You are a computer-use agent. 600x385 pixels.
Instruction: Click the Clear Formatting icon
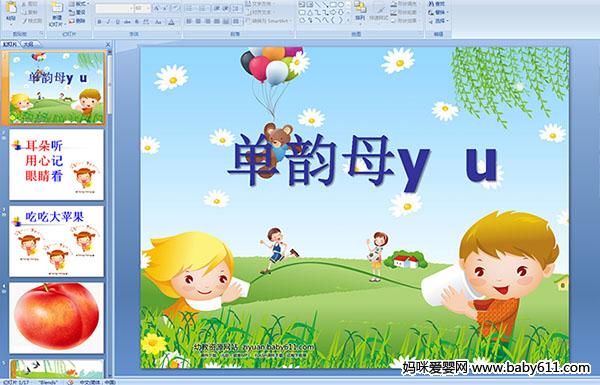(x=176, y=8)
